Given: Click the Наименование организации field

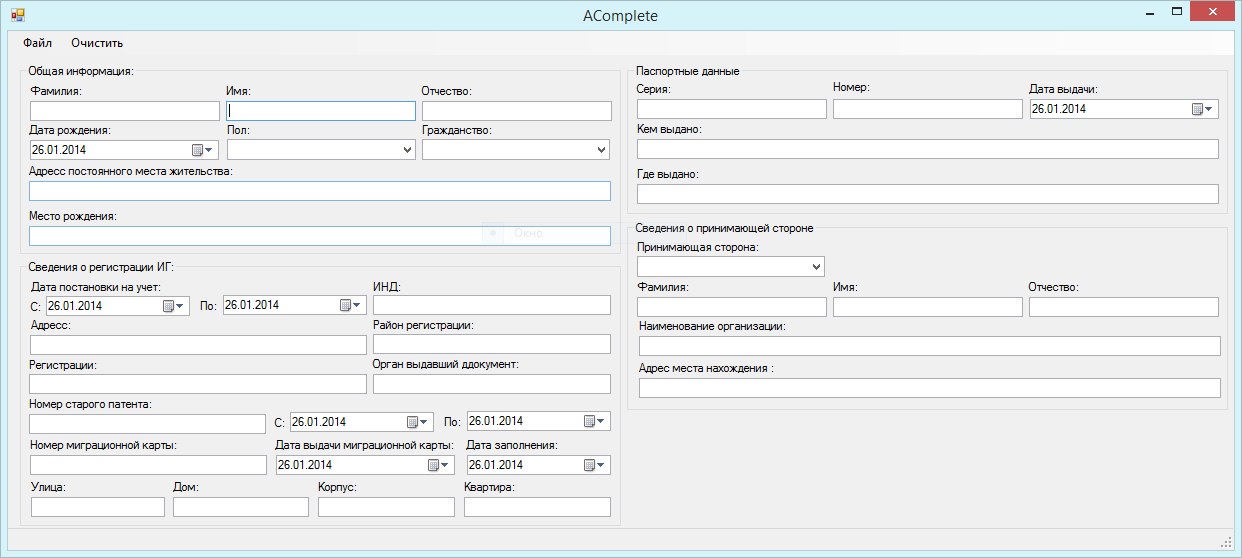Looking at the screenshot, I should (x=929, y=346).
